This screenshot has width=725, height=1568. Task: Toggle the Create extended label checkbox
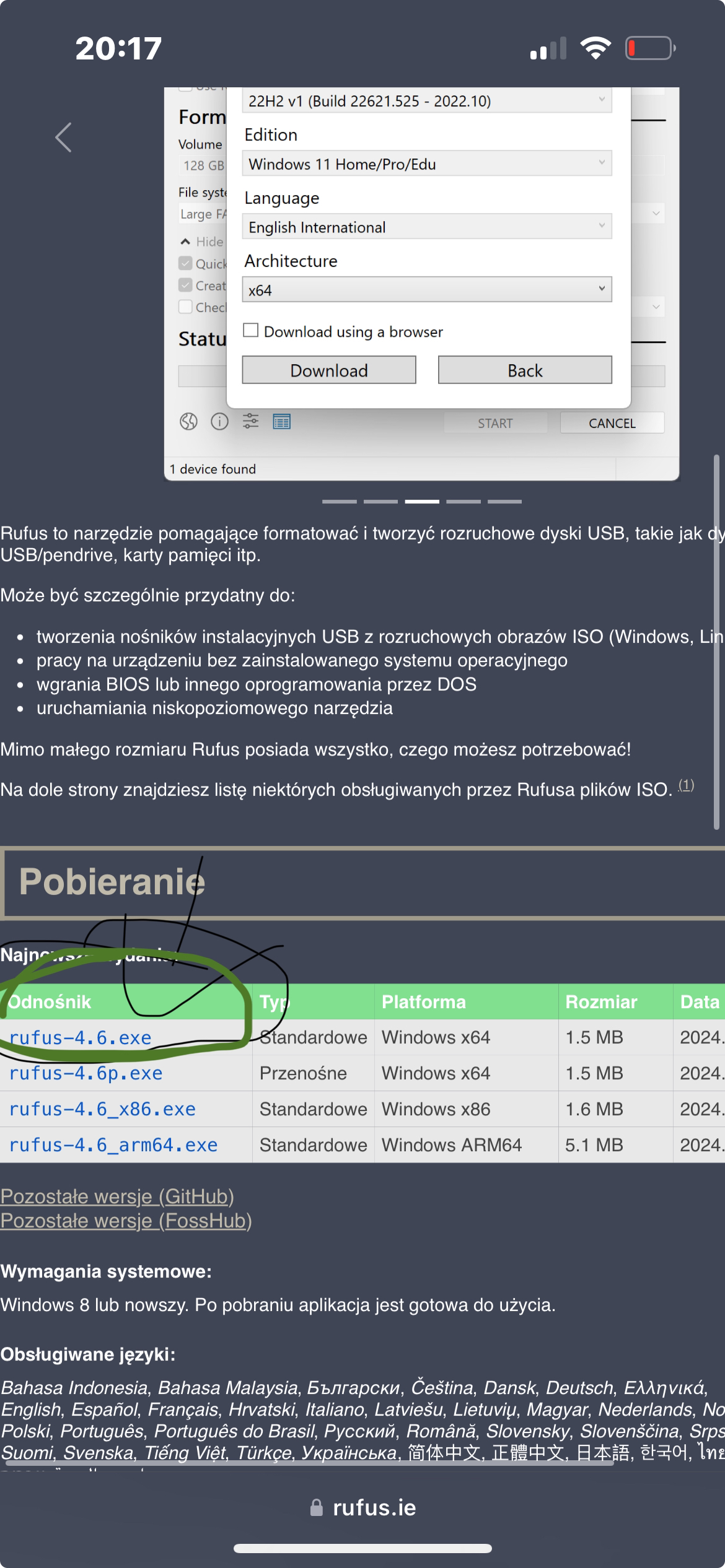tap(185, 285)
